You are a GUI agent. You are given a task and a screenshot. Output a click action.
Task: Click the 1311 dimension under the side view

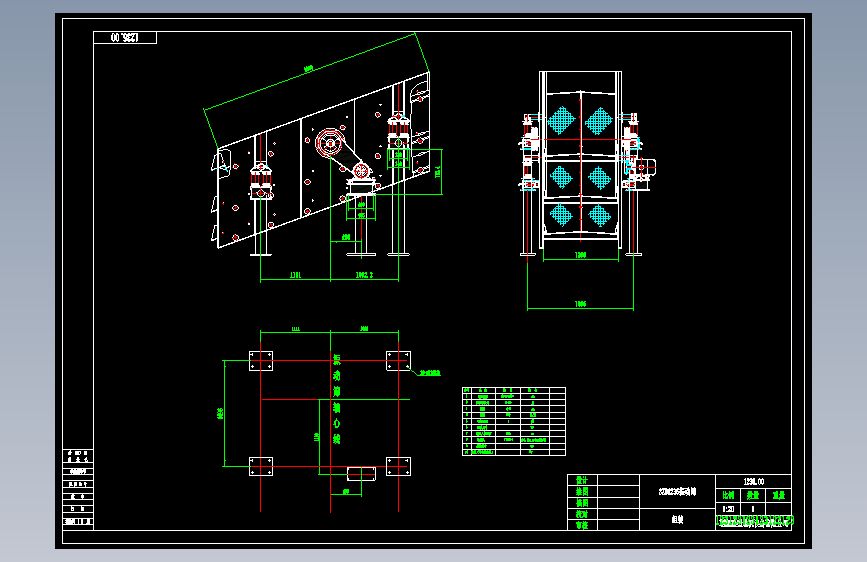(x=295, y=275)
